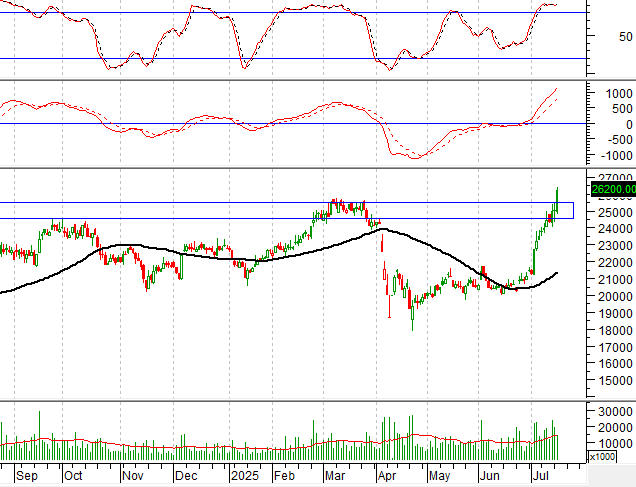Select the Feb marker on the date axis
Screen dimensions: 636x487
(286, 477)
